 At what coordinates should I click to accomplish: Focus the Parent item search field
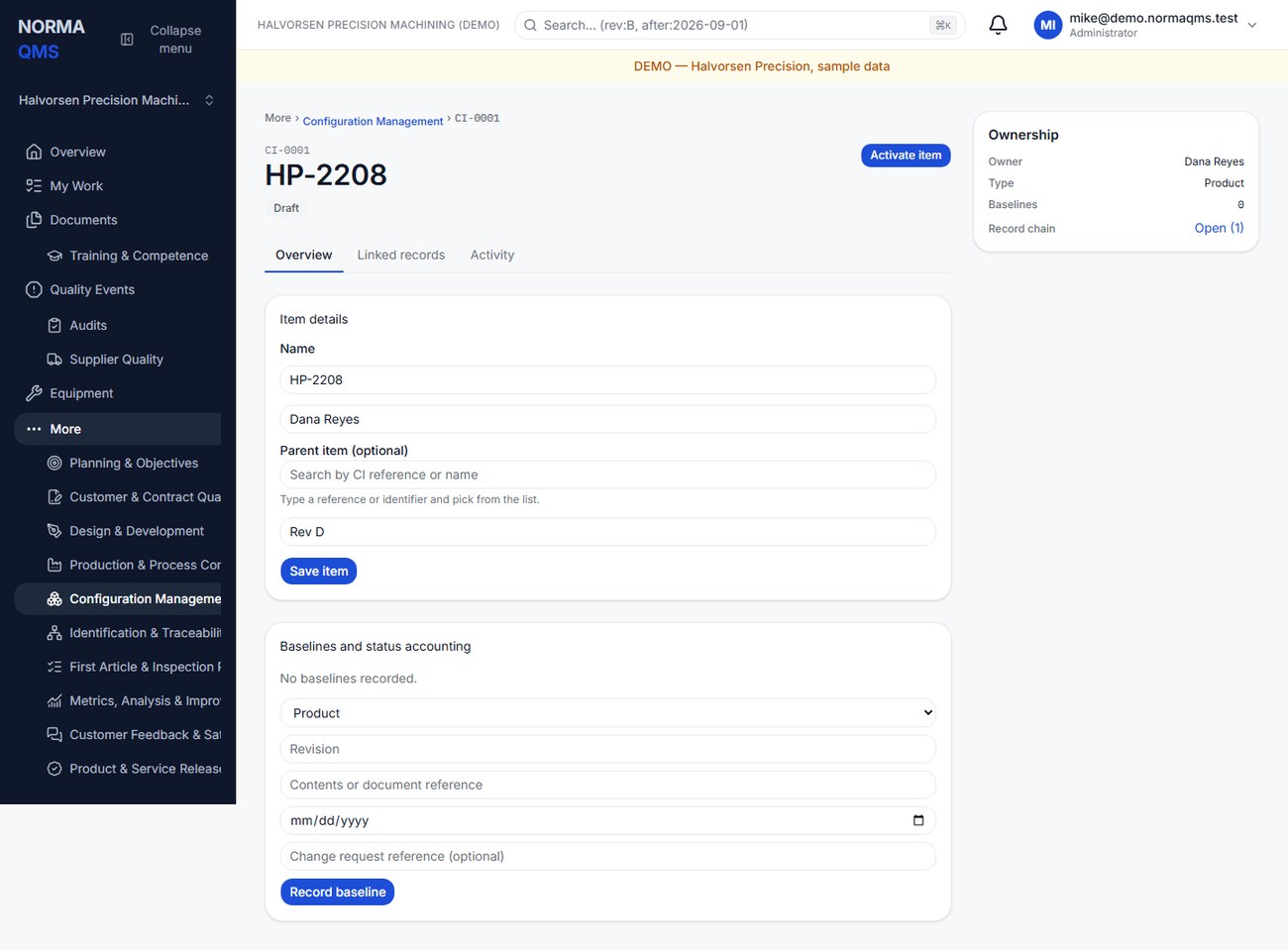[608, 475]
